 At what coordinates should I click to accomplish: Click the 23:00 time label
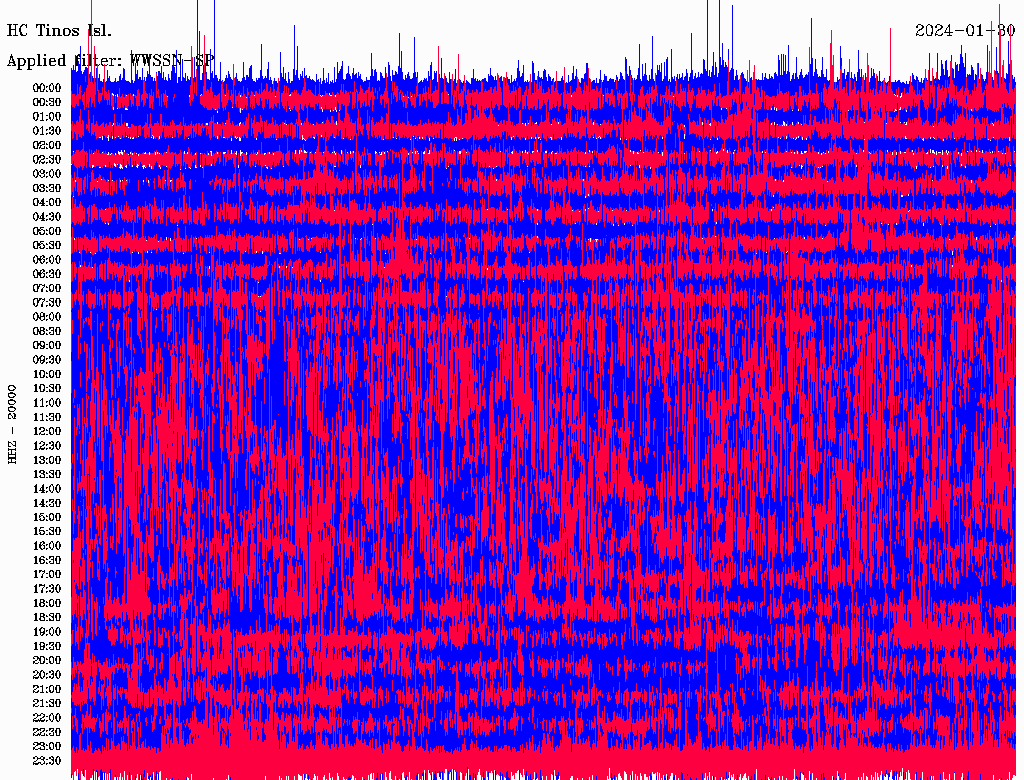point(47,747)
